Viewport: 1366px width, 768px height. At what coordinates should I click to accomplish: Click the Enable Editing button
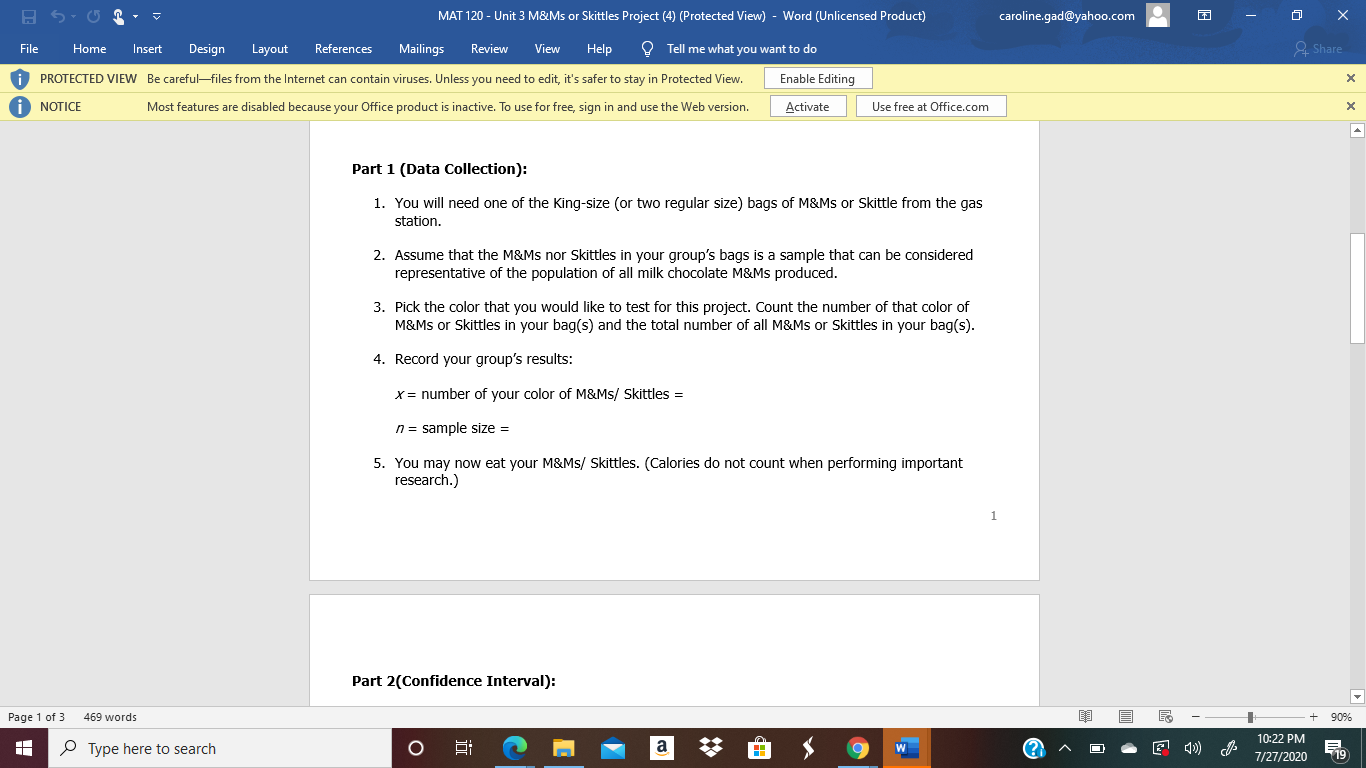pos(817,77)
